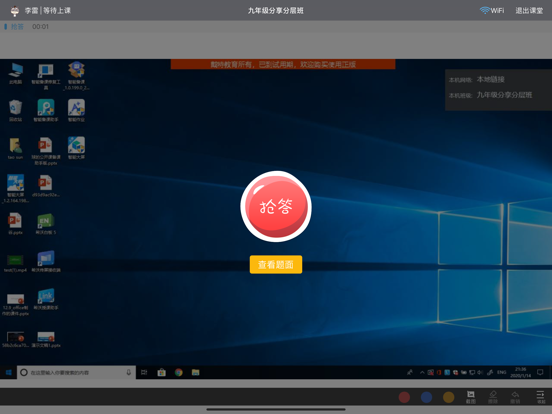Click the test(1).mp4 video file
Screen dimensions: 552x414
coord(15,263)
